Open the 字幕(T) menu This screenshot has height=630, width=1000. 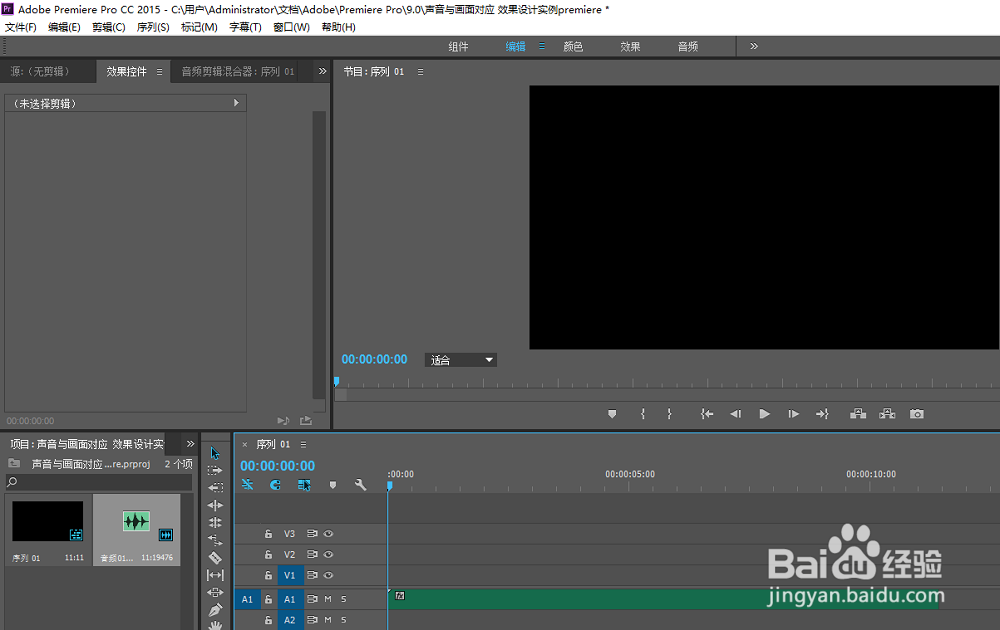[x=246, y=27]
